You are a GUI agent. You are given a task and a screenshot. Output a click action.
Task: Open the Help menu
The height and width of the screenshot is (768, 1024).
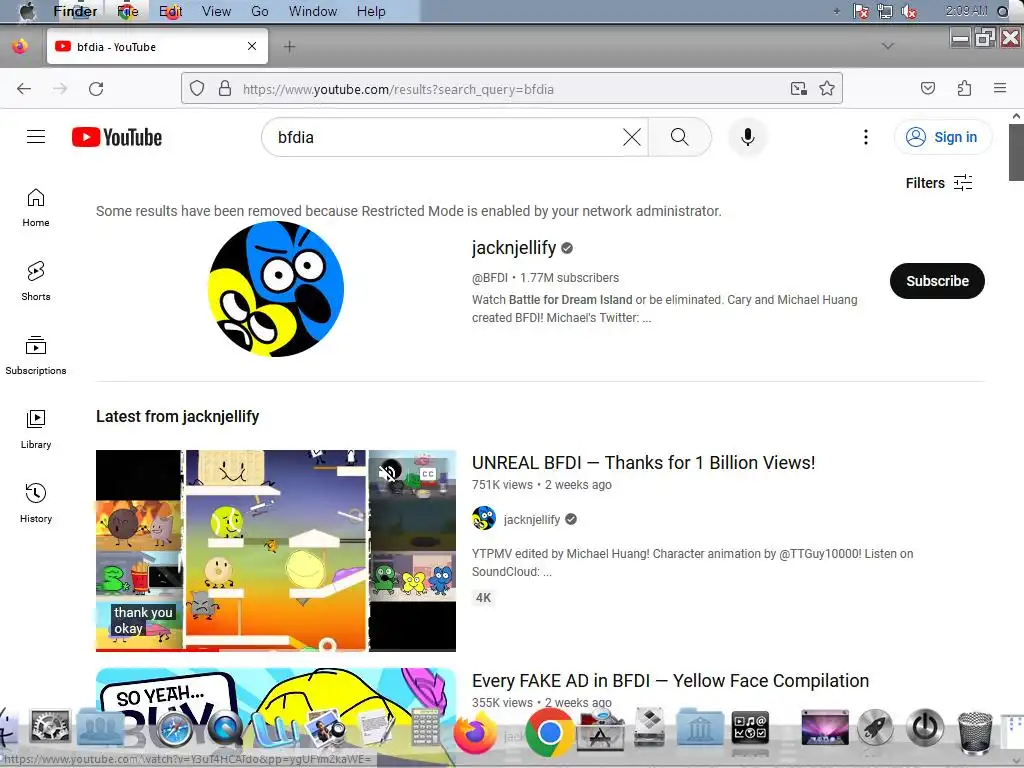[371, 11]
